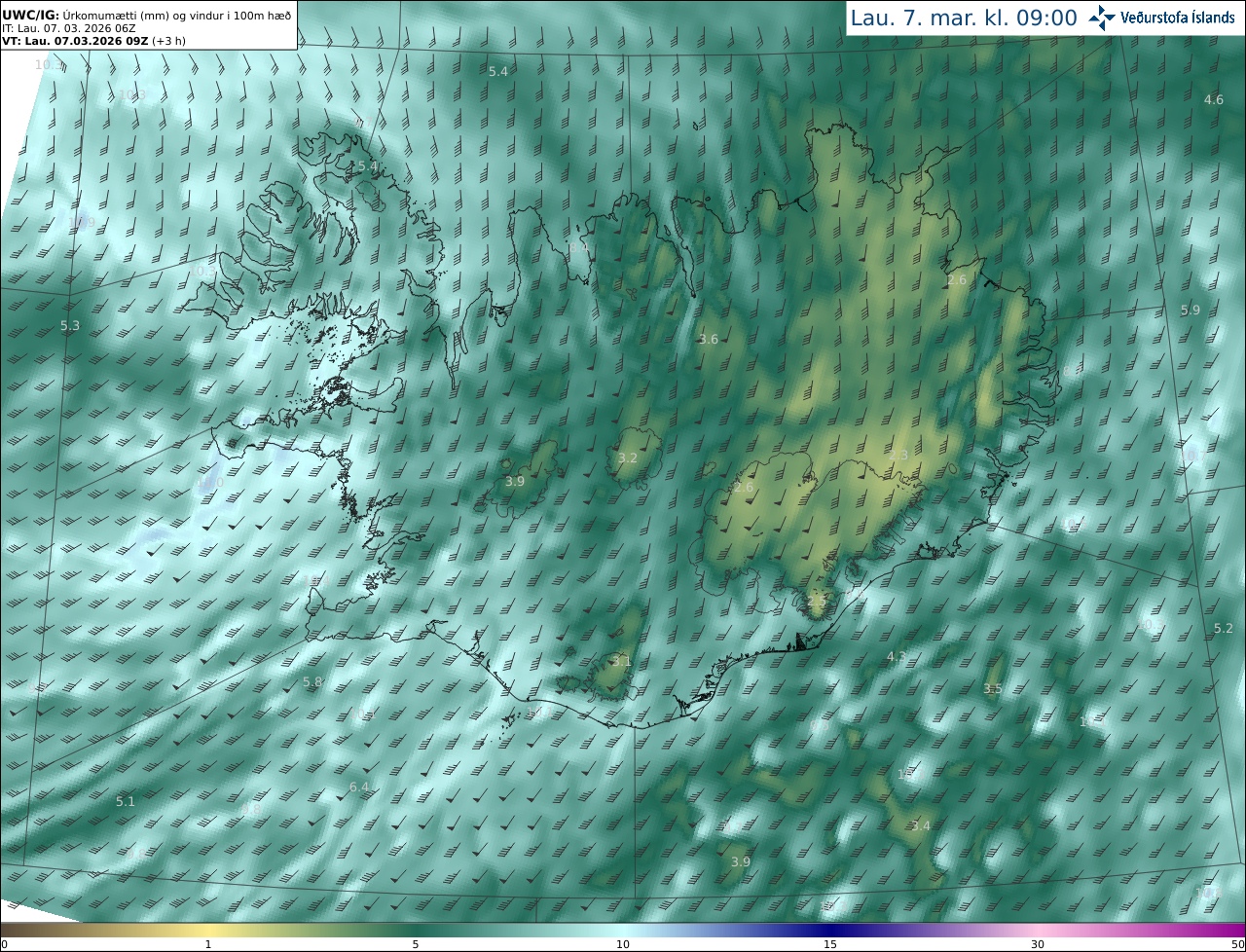
Task: Select the 'VT: Lau. 07.03.2026 09Z (+3 h)' line
Action: tap(93, 41)
